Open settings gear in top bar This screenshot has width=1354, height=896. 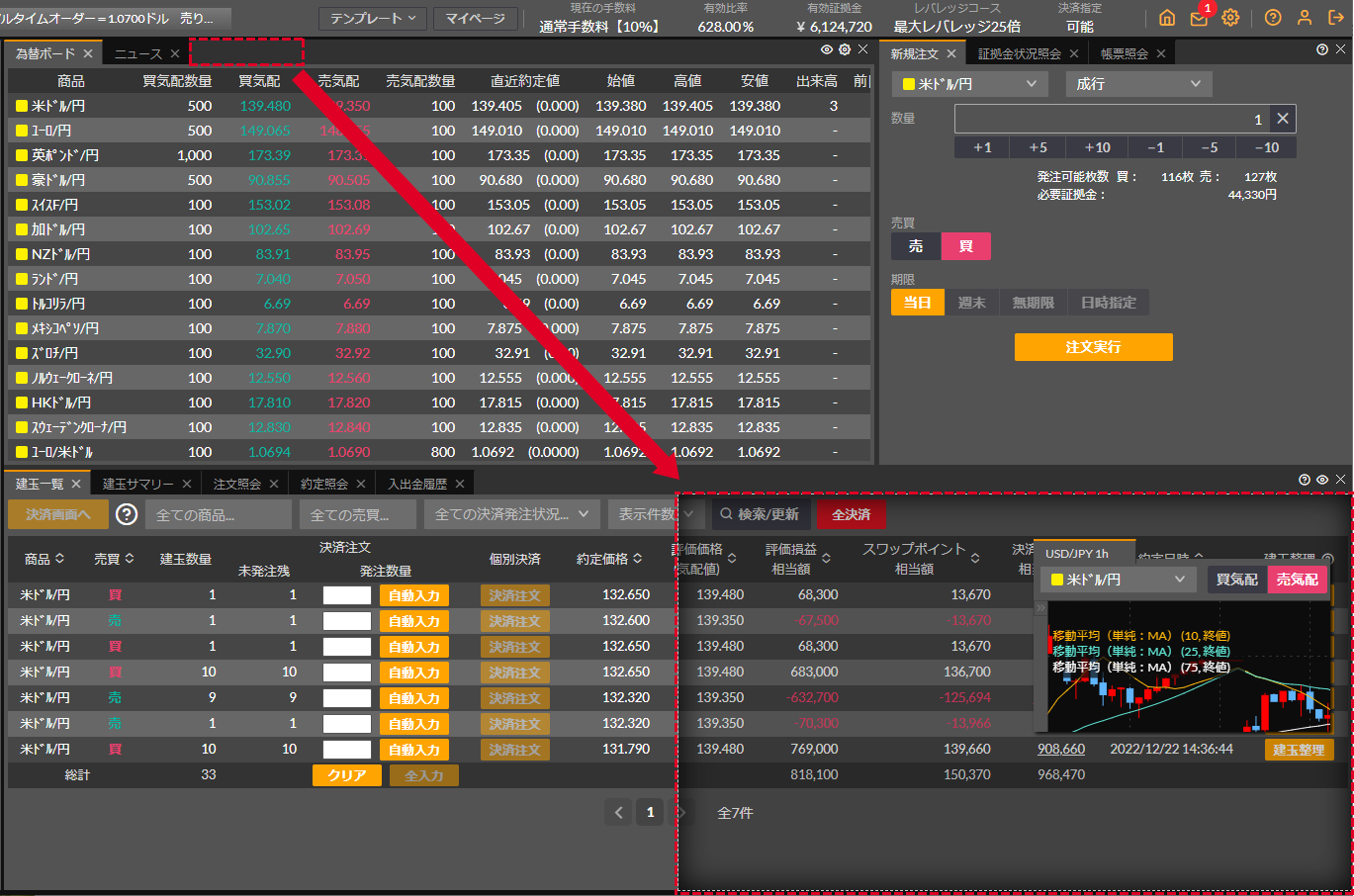pyautogui.click(x=1230, y=18)
